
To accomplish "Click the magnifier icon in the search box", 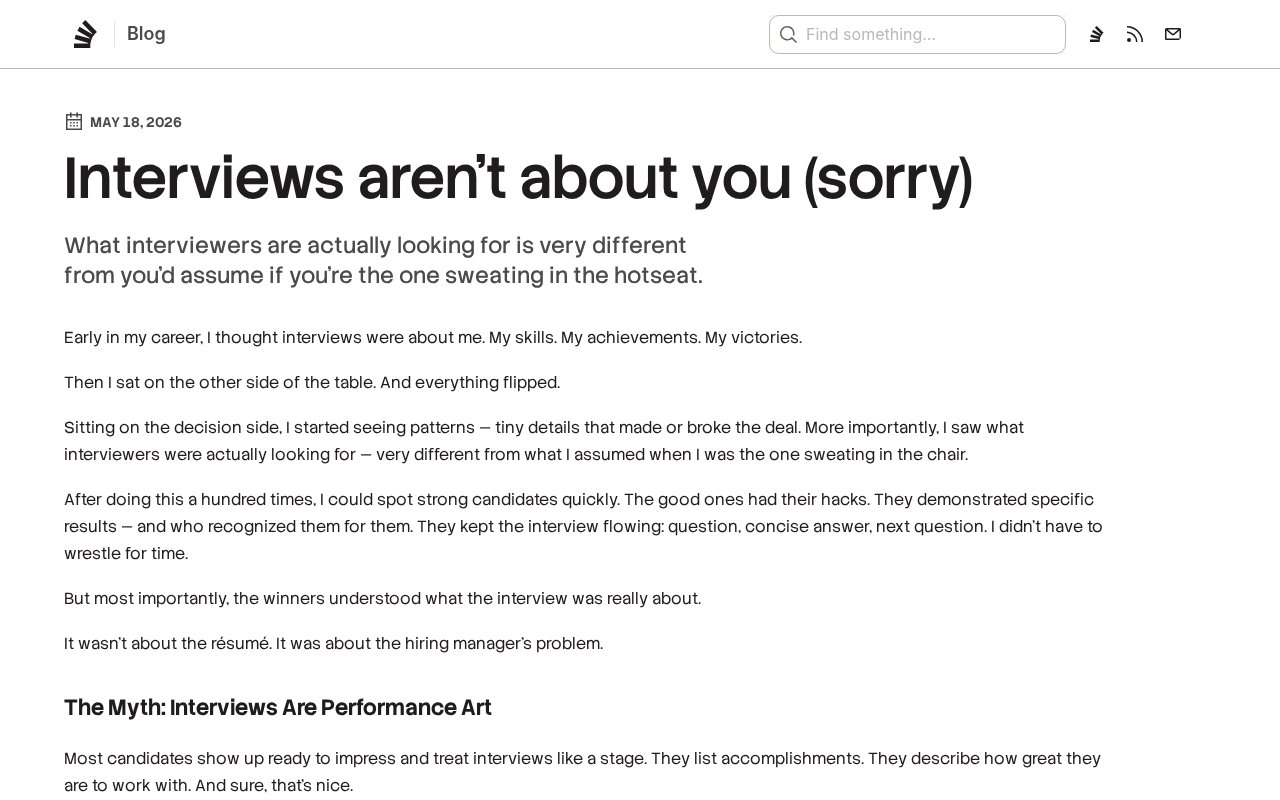I will (x=788, y=35).
